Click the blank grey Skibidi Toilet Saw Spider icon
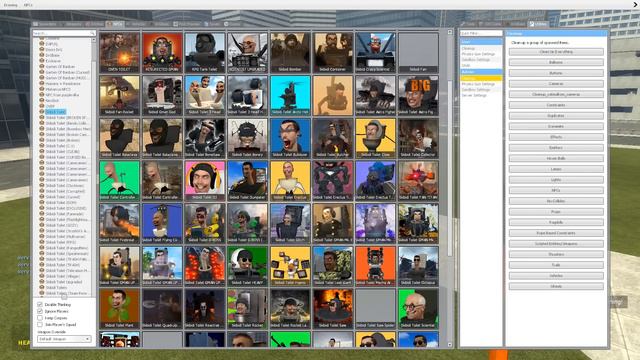Screen dimensions: 640x360 pyautogui.click(x=376, y=309)
